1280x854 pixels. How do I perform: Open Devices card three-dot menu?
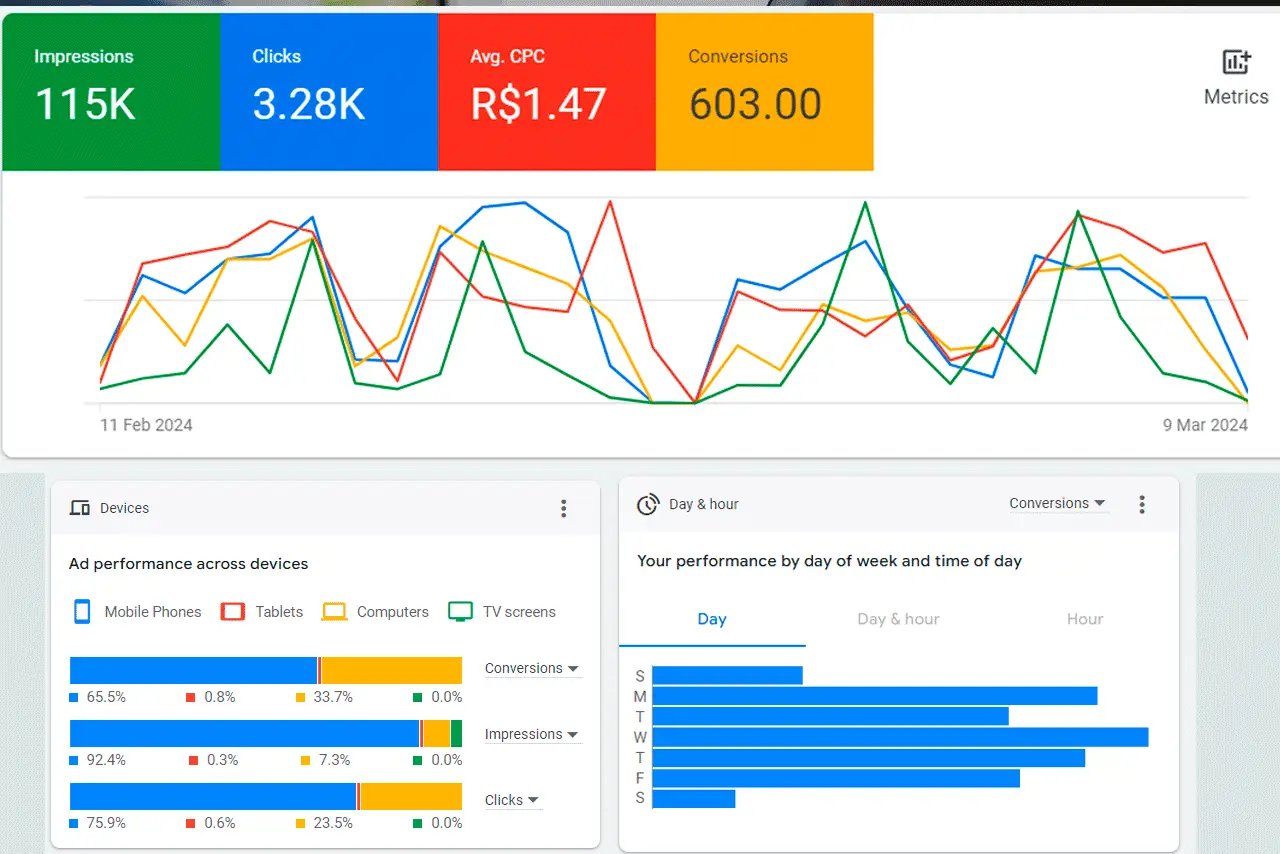pyautogui.click(x=563, y=508)
